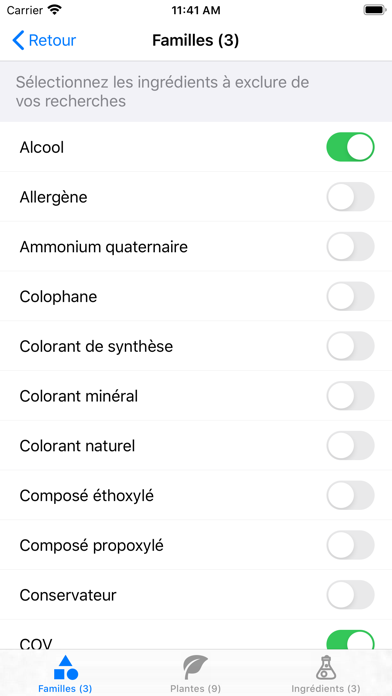
Task: Enable Colorant de synthèse exclusion
Action: point(351,346)
